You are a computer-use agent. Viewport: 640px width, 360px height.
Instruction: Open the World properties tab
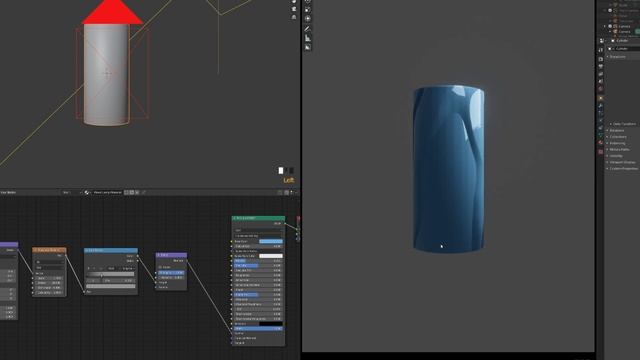pyautogui.click(x=601, y=89)
